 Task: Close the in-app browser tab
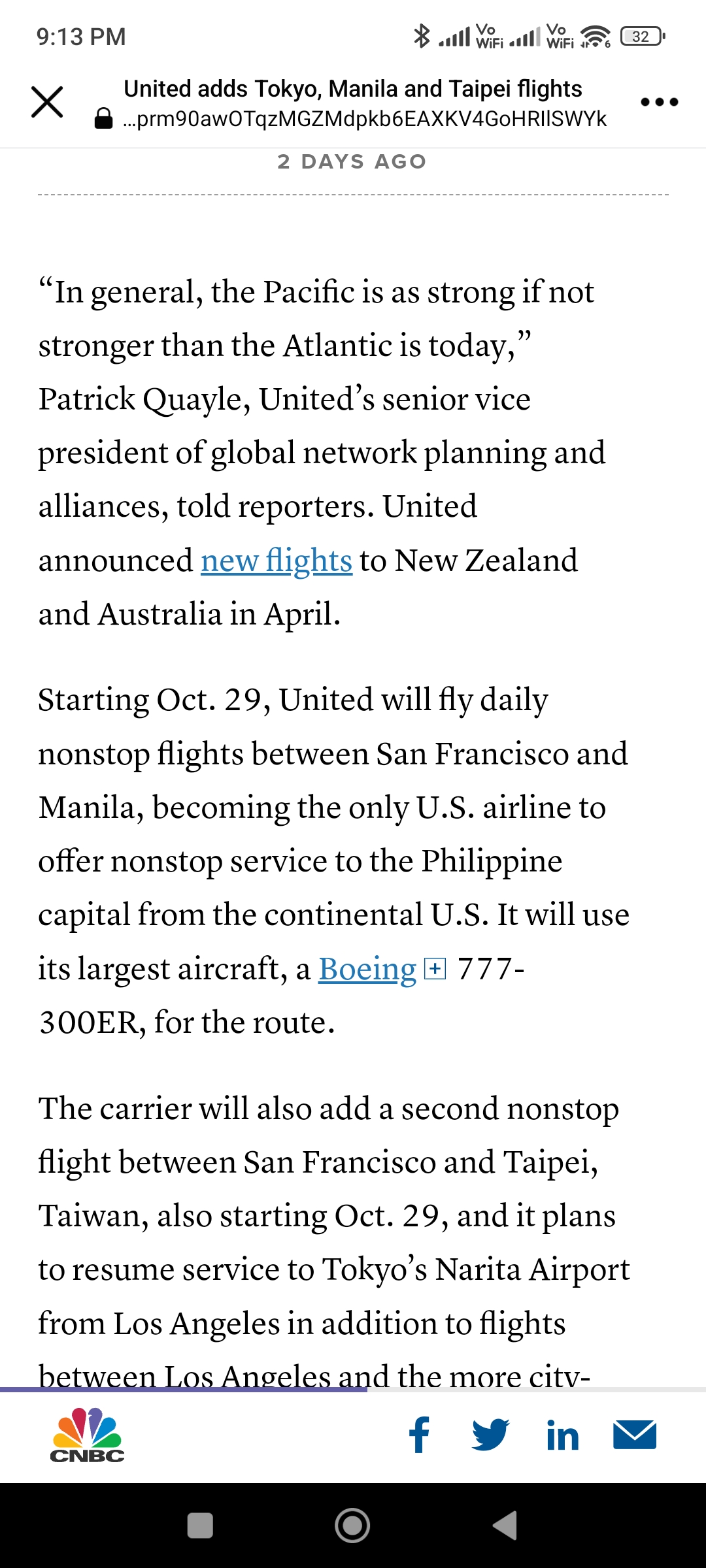[x=47, y=102]
